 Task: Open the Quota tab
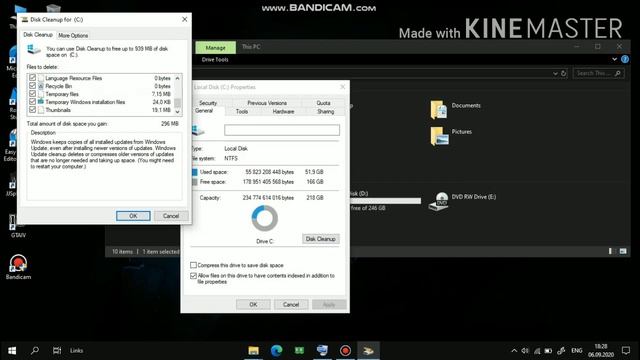(x=323, y=103)
